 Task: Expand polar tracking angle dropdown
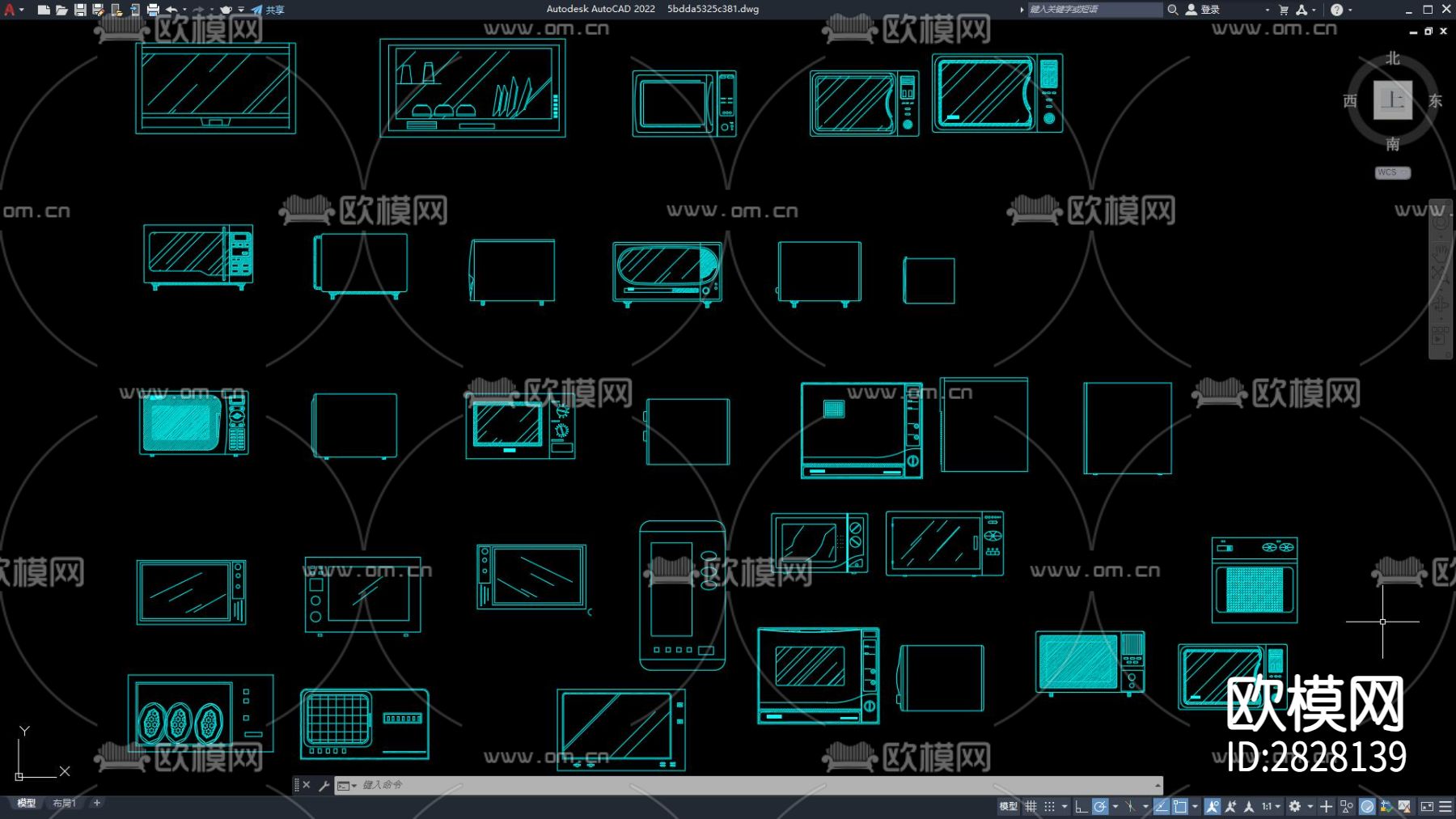[1115, 807]
